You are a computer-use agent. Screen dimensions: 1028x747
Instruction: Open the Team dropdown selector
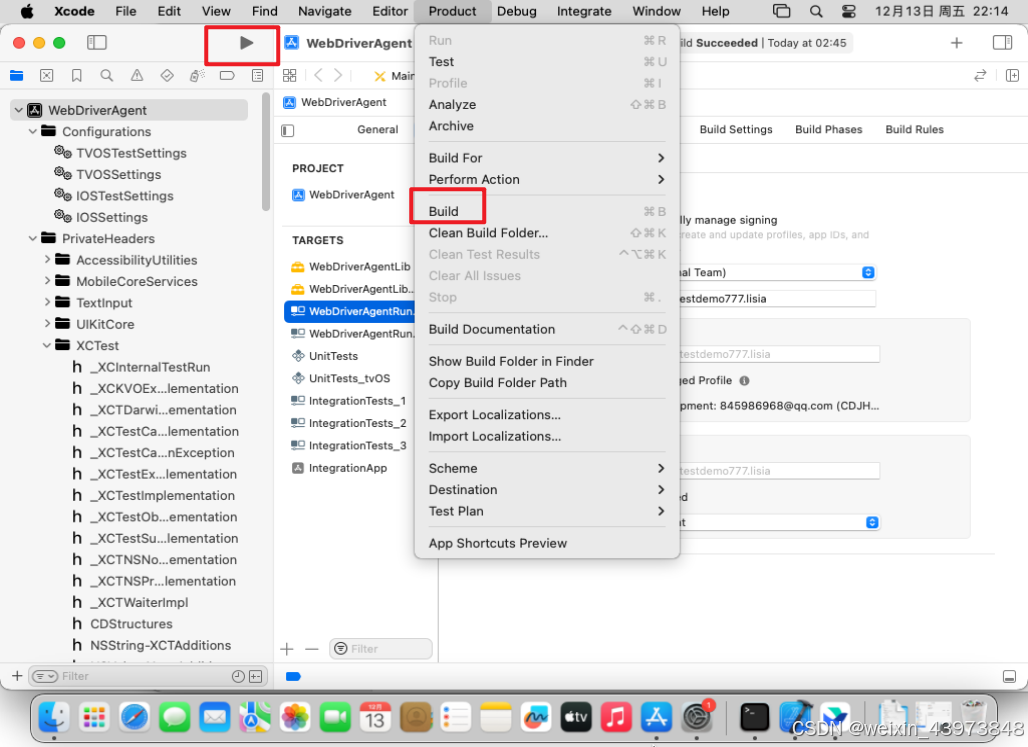click(x=867, y=272)
